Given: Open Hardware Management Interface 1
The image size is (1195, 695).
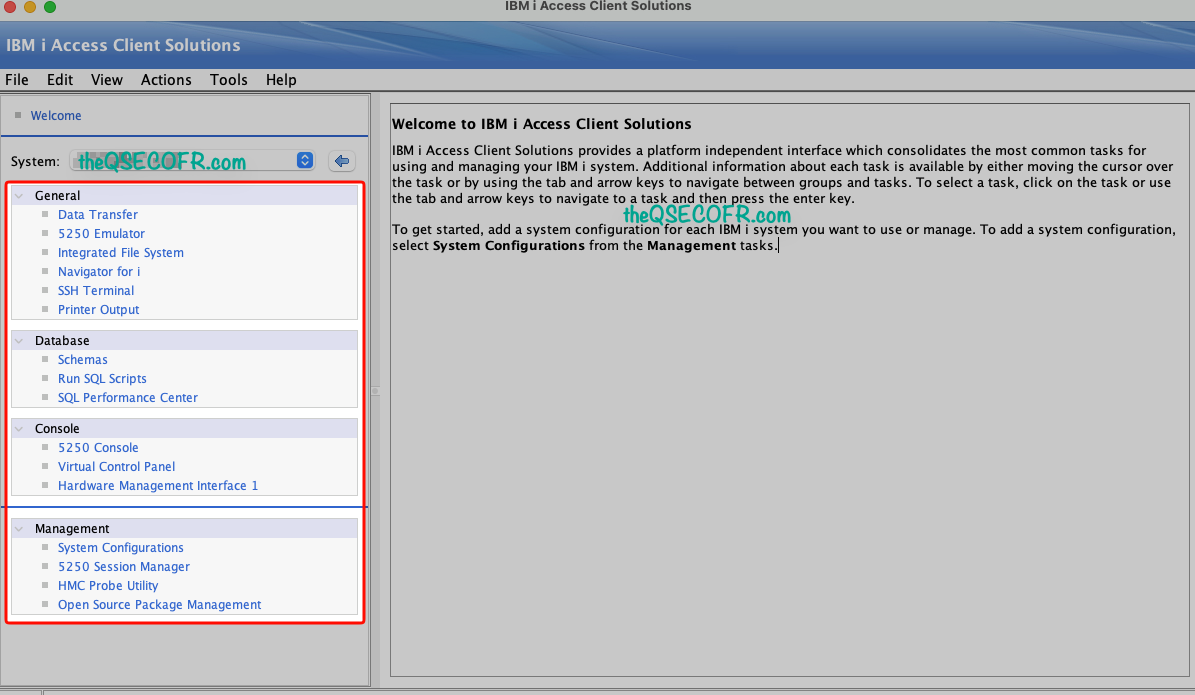Looking at the screenshot, I should tap(158, 486).
